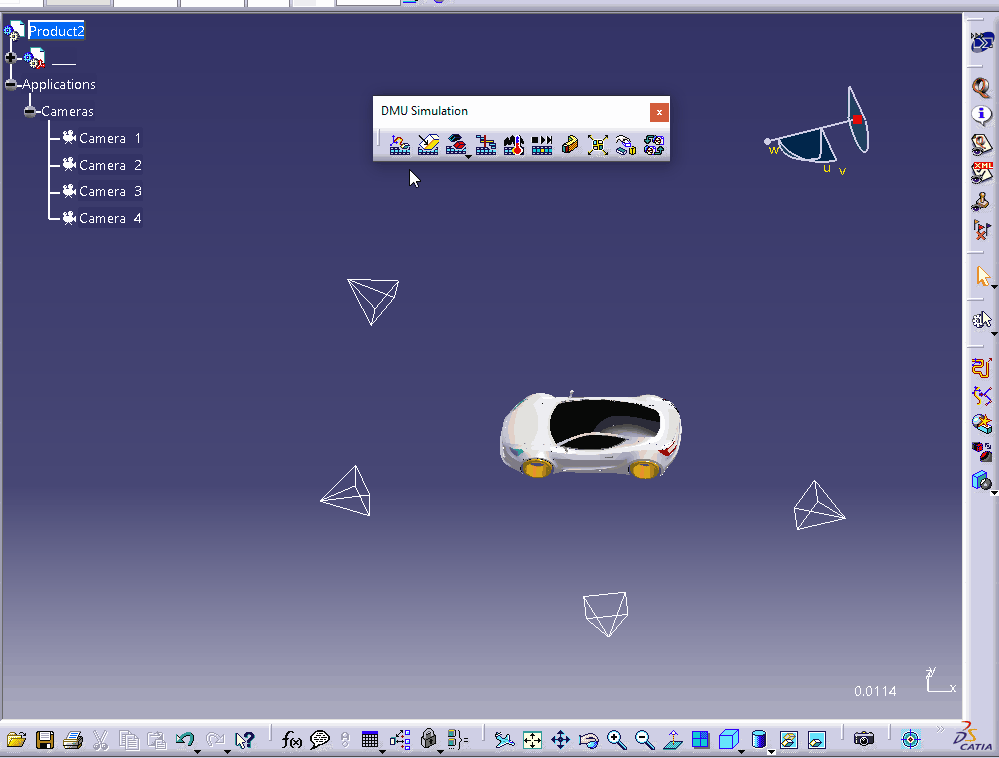
Task: Click the Zoom Out magnifier icon
Action: (x=644, y=740)
